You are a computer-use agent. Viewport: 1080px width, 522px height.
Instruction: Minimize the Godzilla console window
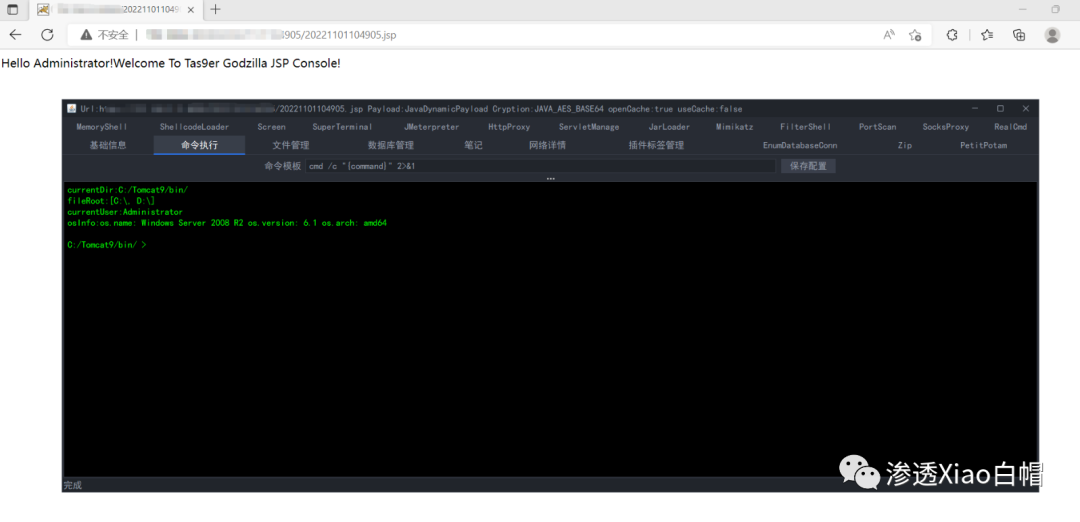(x=975, y=109)
